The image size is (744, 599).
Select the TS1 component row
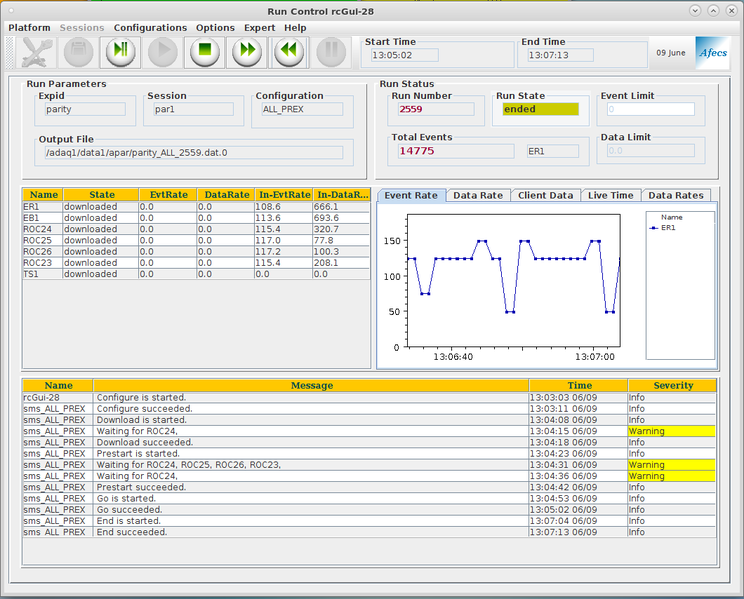point(196,274)
